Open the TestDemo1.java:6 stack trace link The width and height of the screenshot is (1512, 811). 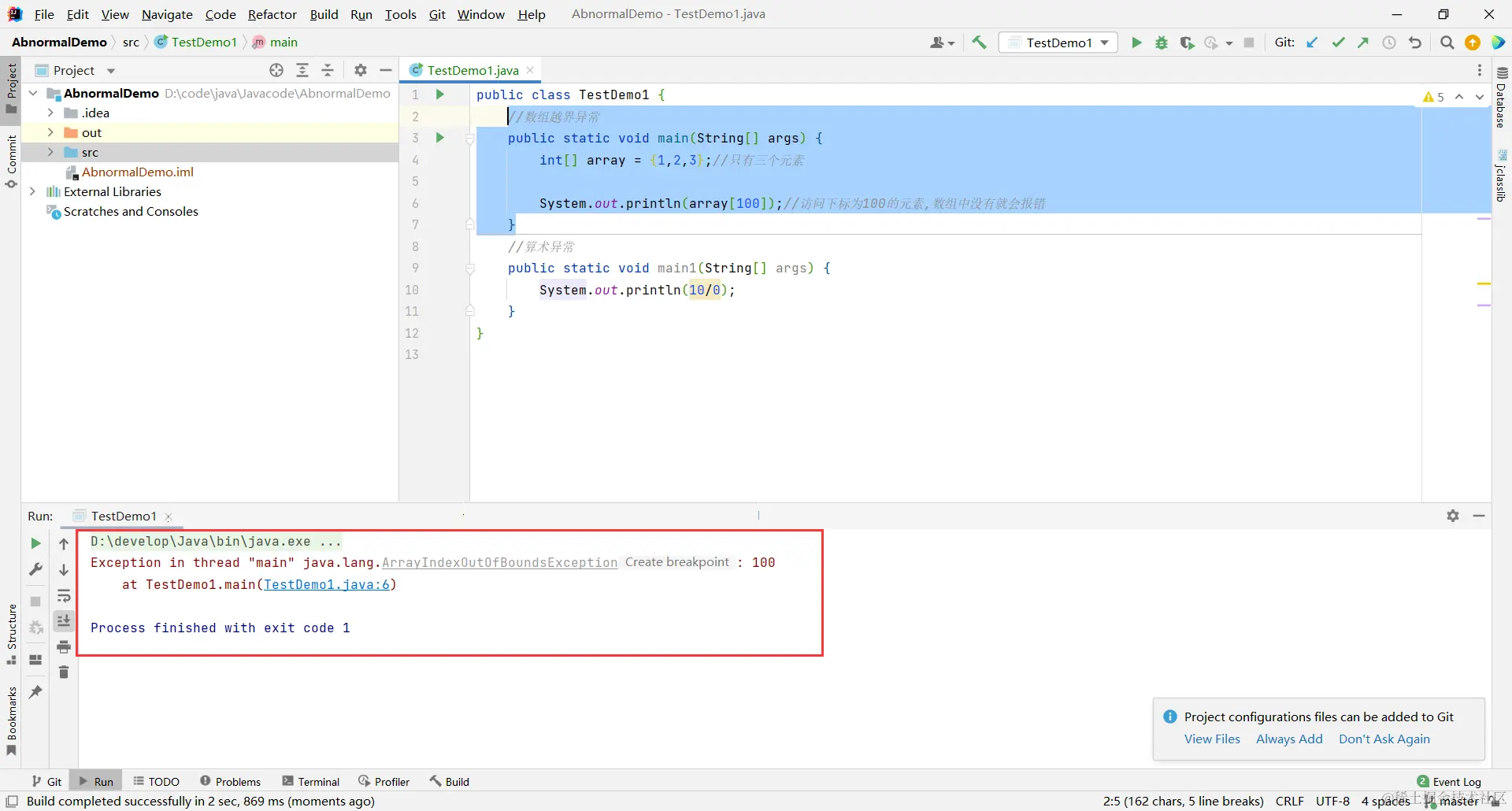click(327, 584)
